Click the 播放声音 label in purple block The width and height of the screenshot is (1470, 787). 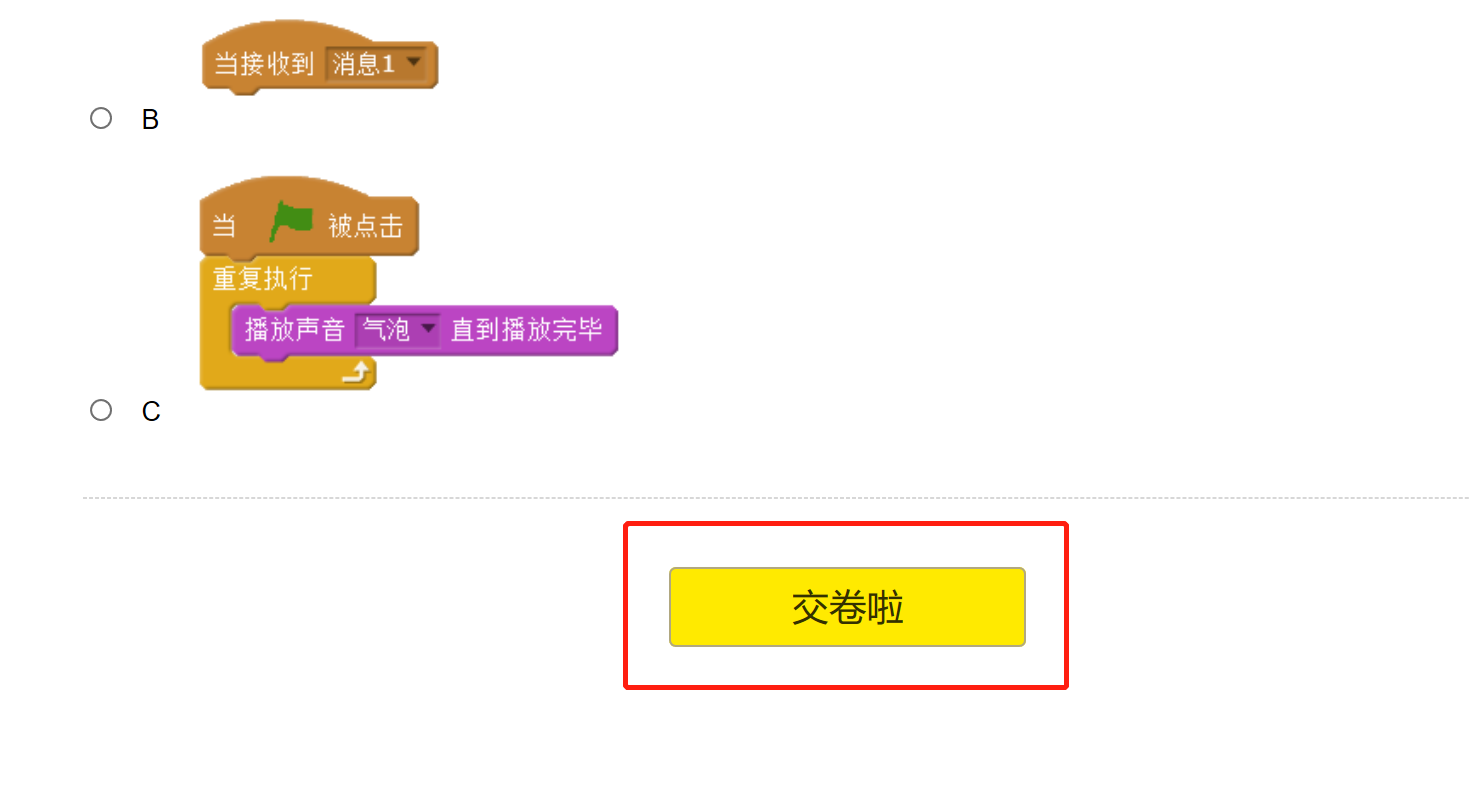294,330
